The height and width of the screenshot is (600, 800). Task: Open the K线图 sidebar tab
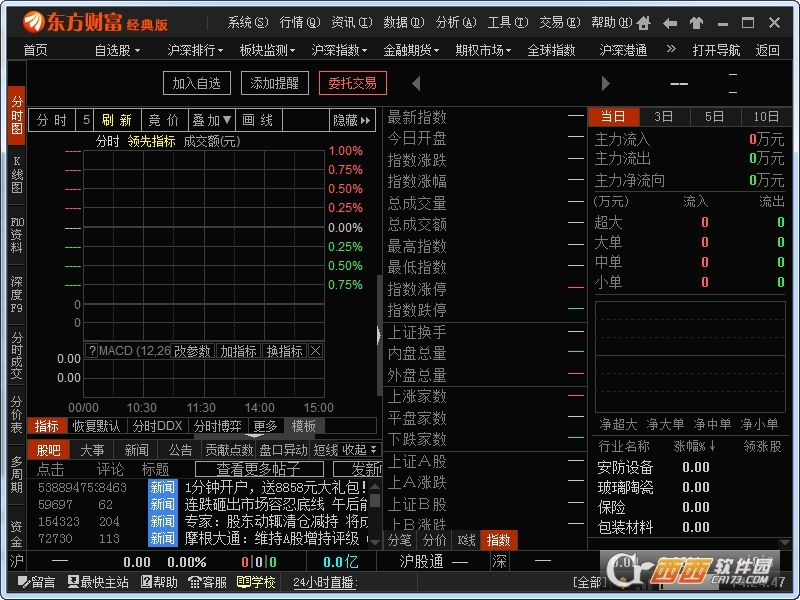[17, 175]
